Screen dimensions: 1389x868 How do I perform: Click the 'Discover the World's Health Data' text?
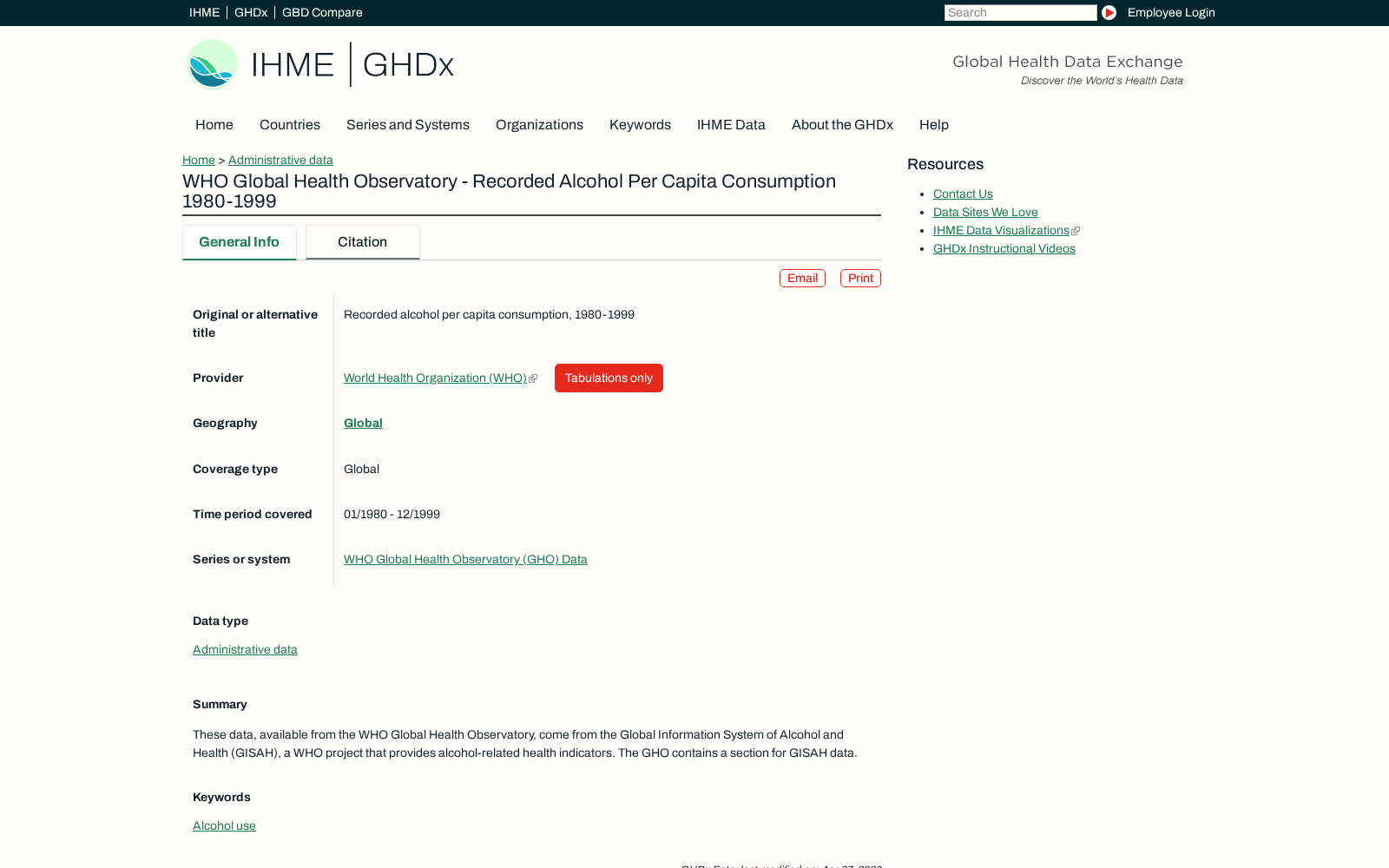[1102, 81]
